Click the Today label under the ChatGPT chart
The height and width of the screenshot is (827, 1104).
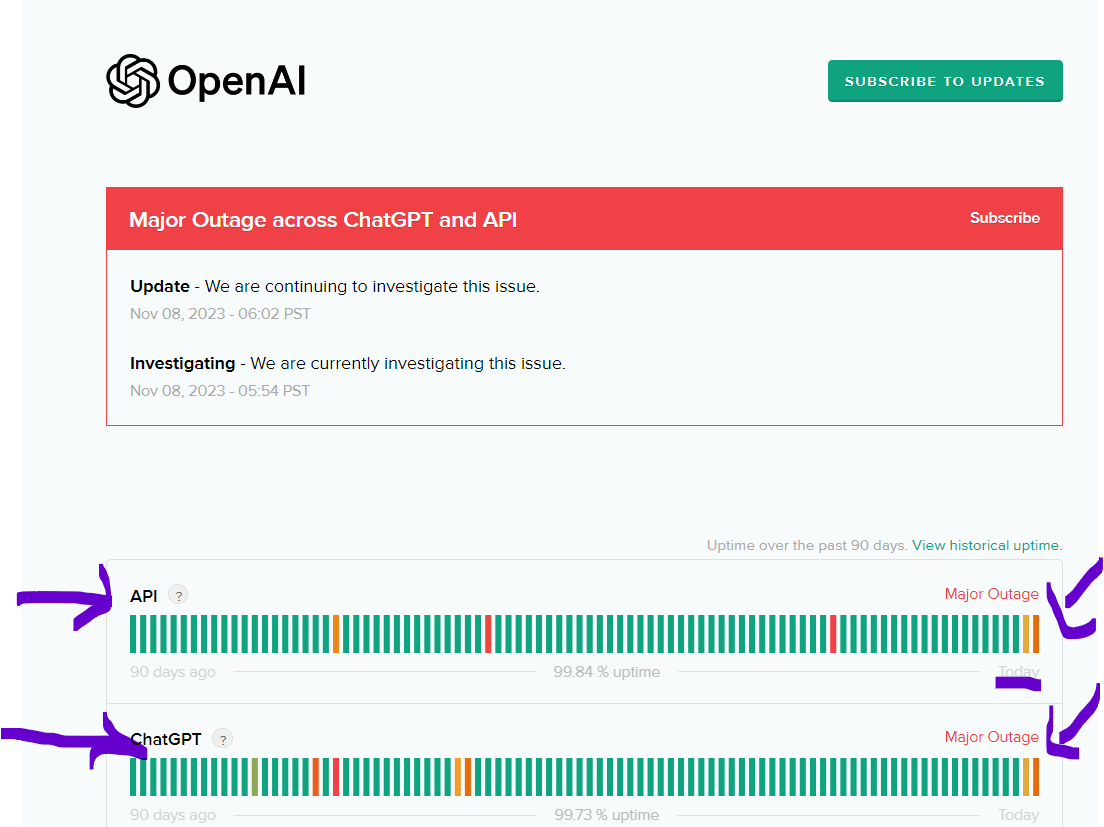click(1018, 815)
